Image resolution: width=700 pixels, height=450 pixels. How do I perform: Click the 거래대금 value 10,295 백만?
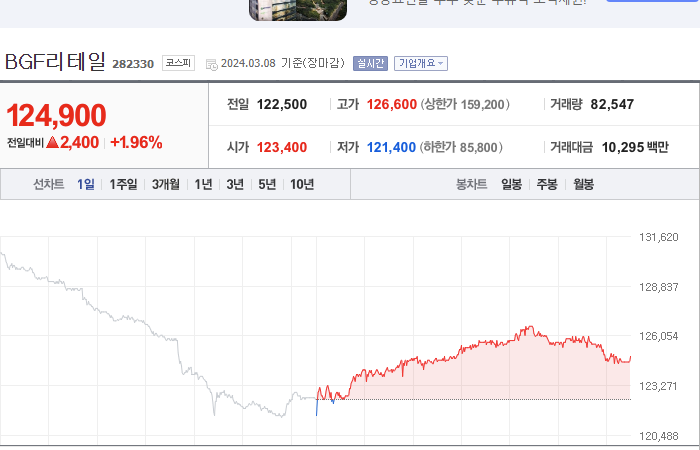pos(635,147)
